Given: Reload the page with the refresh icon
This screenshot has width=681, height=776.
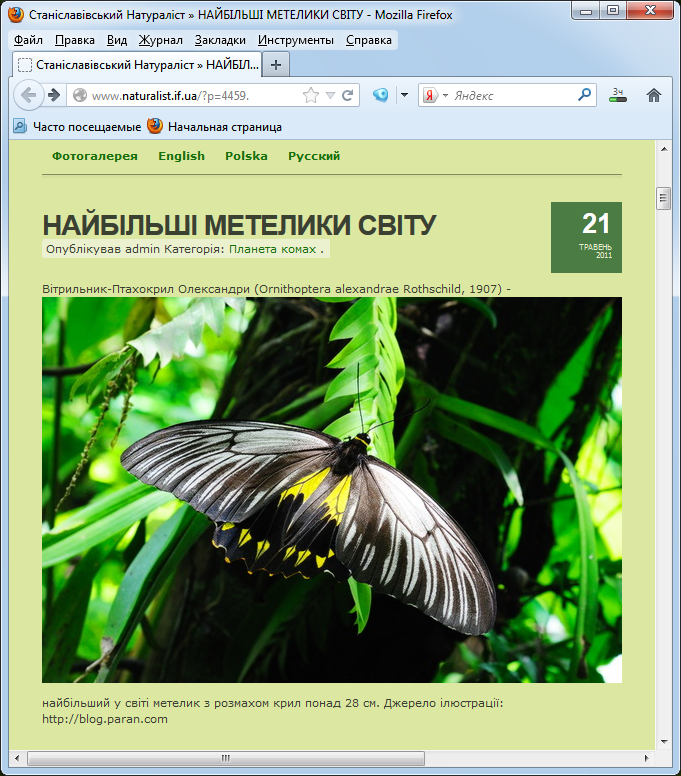Looking at the screenshot, I should 348,96.
